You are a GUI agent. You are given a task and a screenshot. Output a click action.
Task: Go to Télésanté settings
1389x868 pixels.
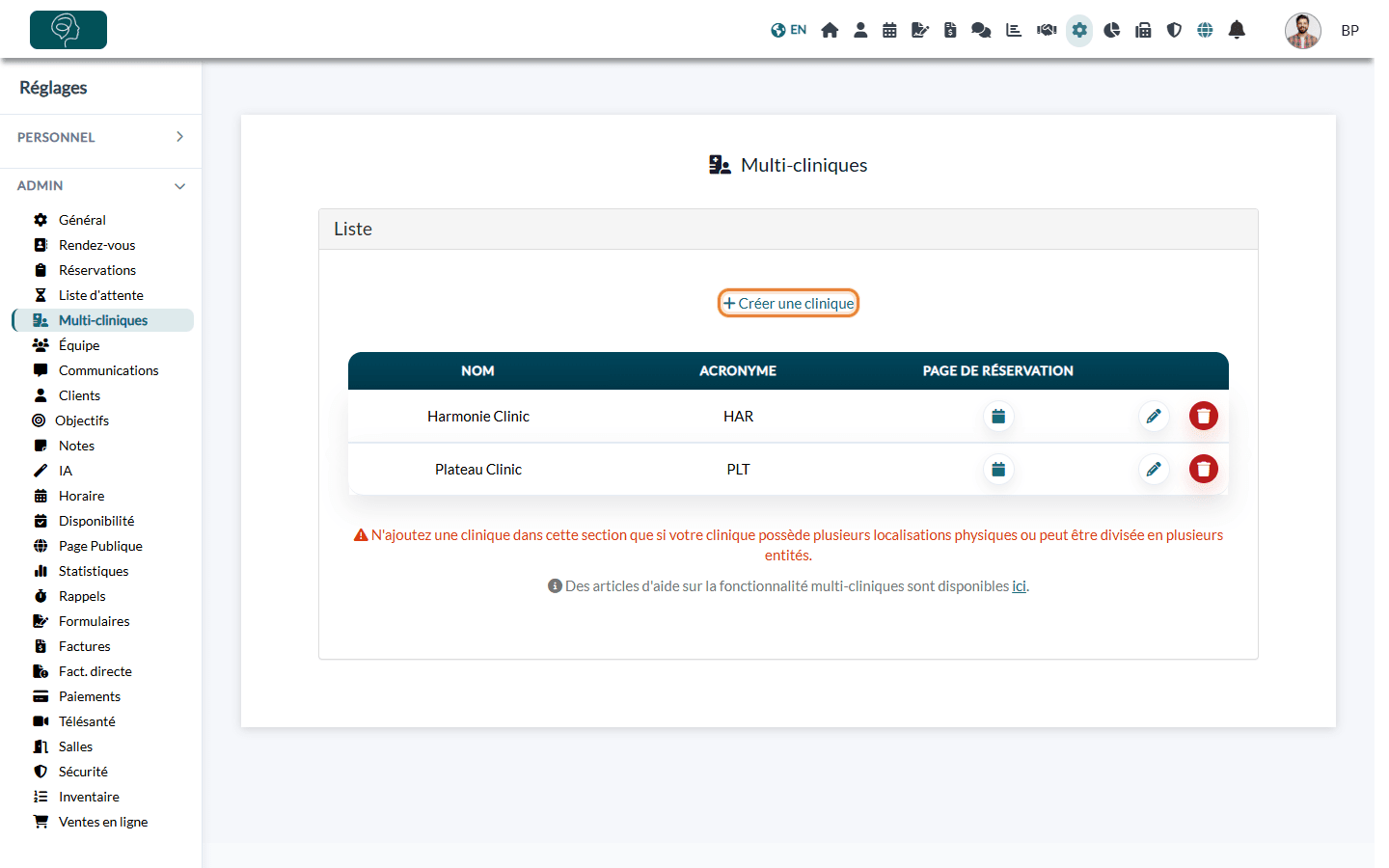tap(87, 721)
